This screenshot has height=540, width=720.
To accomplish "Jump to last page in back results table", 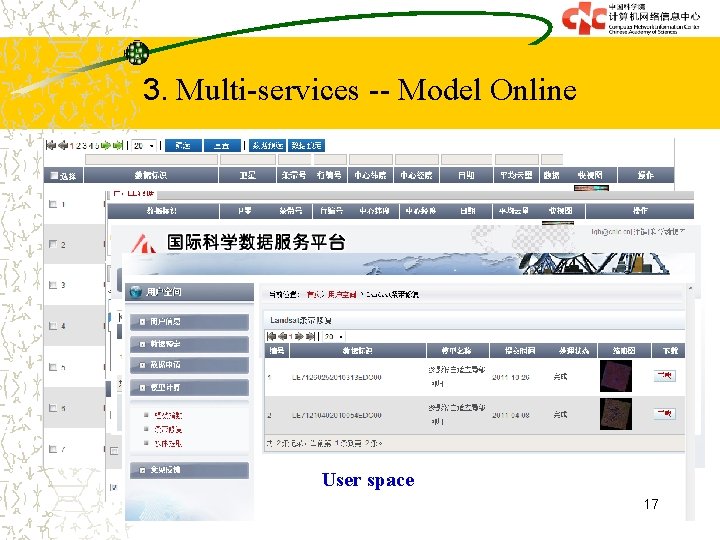I will click(118, 146).
